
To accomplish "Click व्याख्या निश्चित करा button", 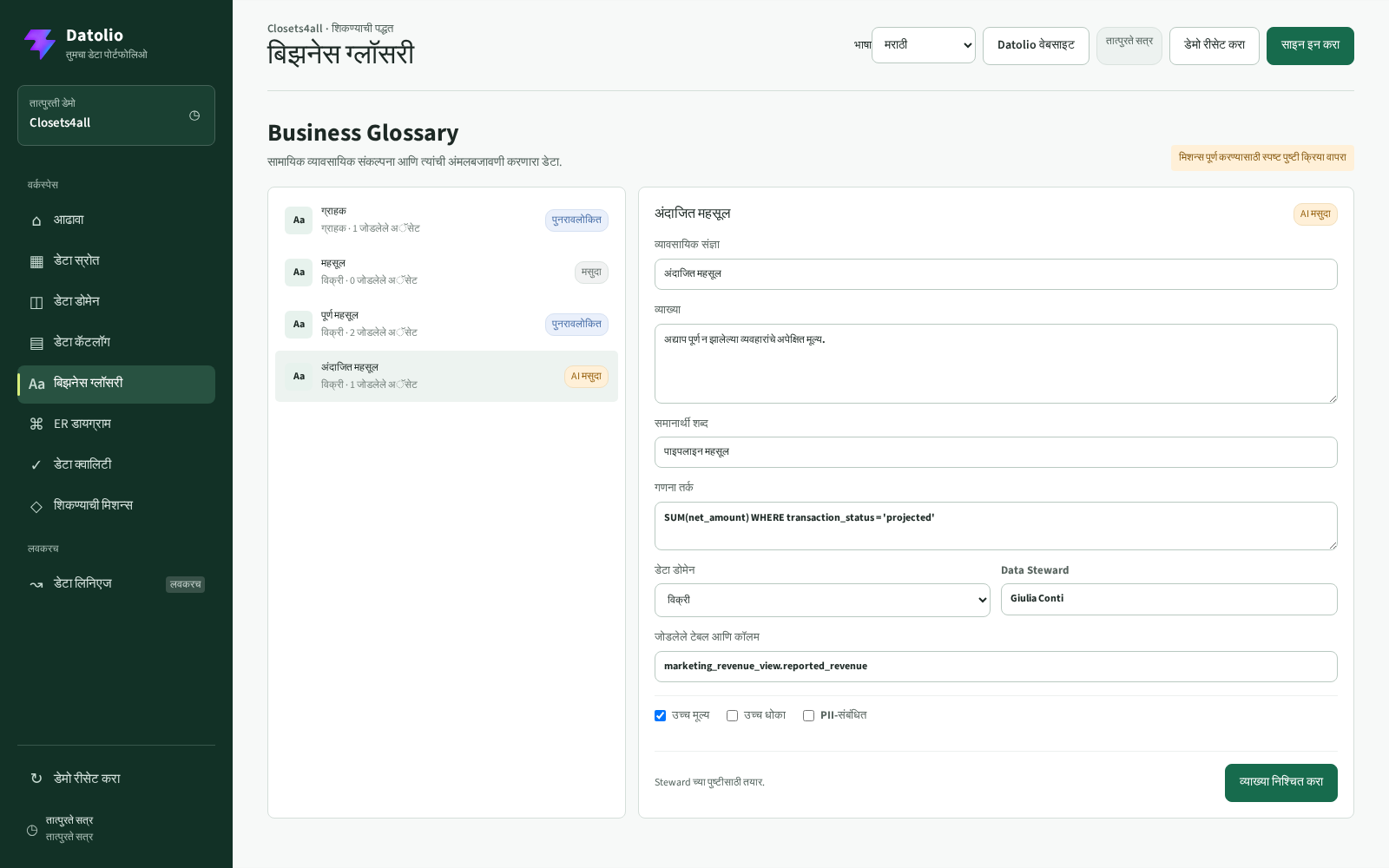I will [1281, 783].
